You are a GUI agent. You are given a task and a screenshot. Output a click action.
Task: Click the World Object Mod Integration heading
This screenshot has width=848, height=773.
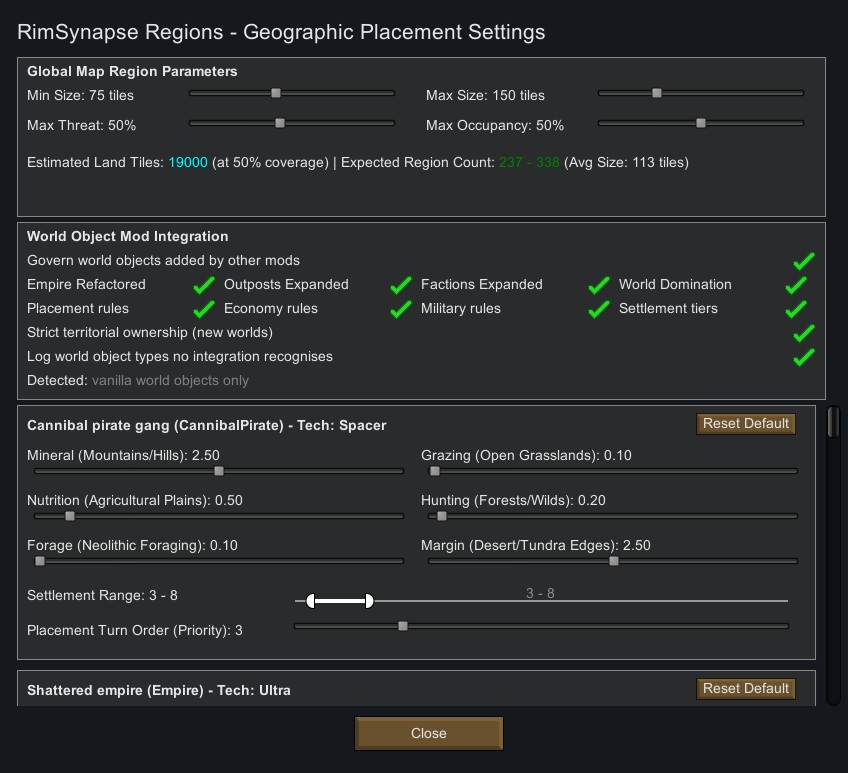click(x=128, y=236)
